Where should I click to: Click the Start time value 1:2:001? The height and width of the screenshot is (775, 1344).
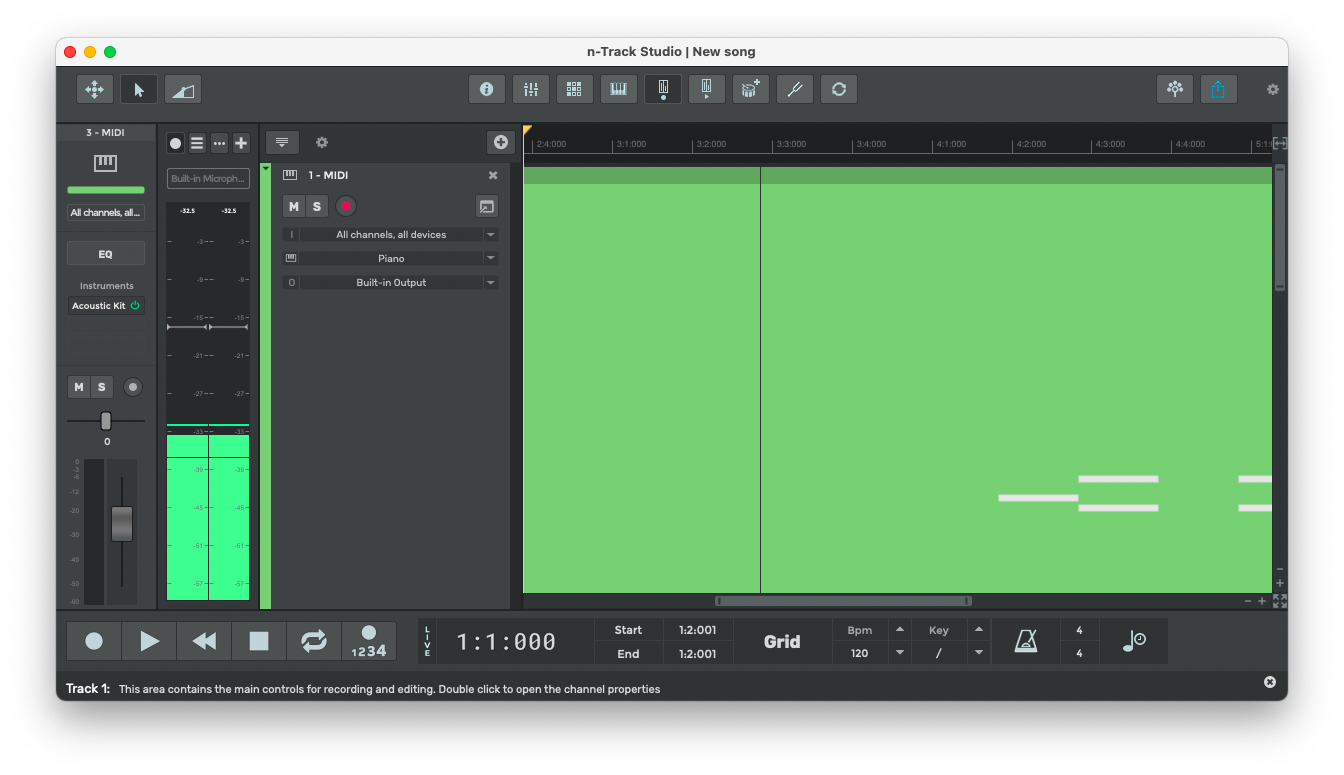pos(698,630)
